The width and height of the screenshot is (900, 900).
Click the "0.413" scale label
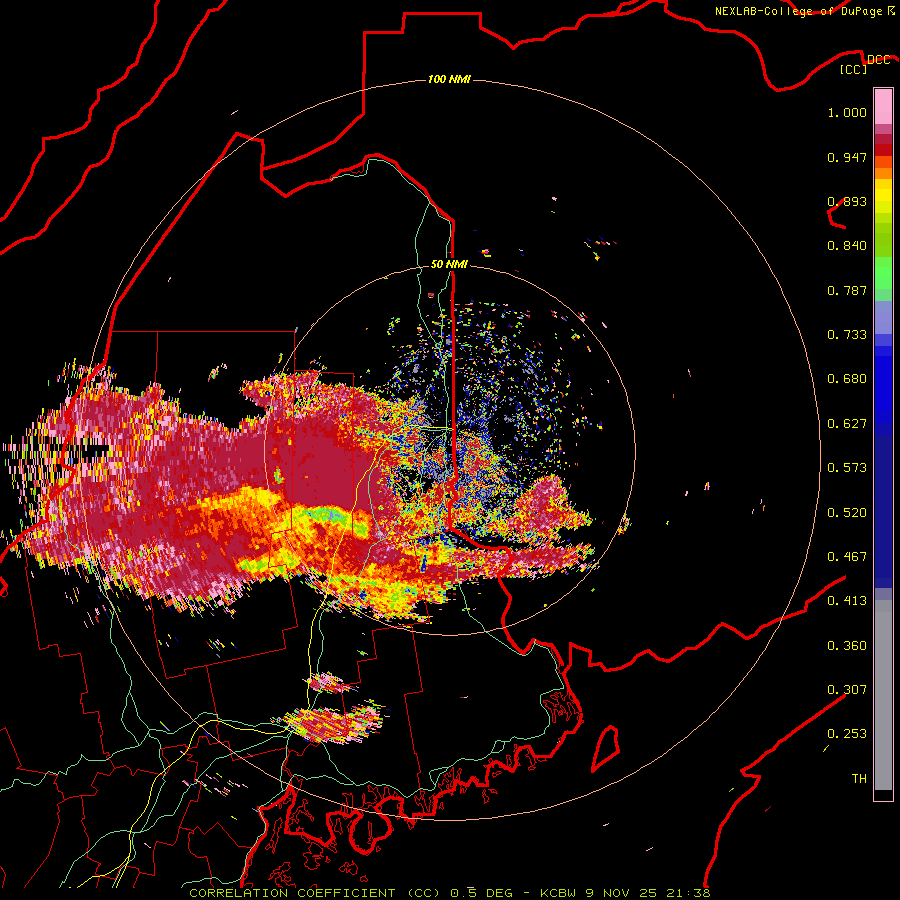[x=847, y=601]
